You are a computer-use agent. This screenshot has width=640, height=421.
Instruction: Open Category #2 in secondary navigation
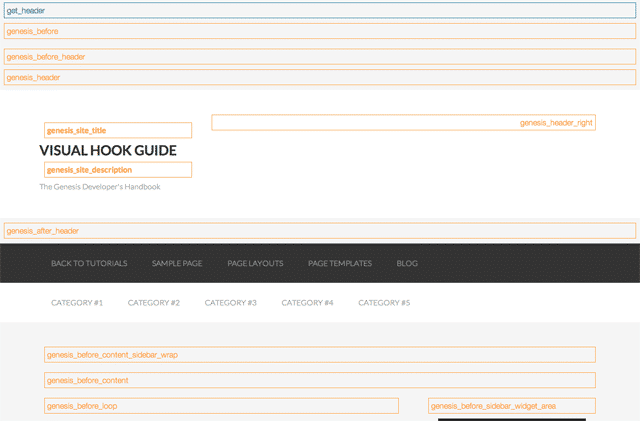(x=153, y=303)
